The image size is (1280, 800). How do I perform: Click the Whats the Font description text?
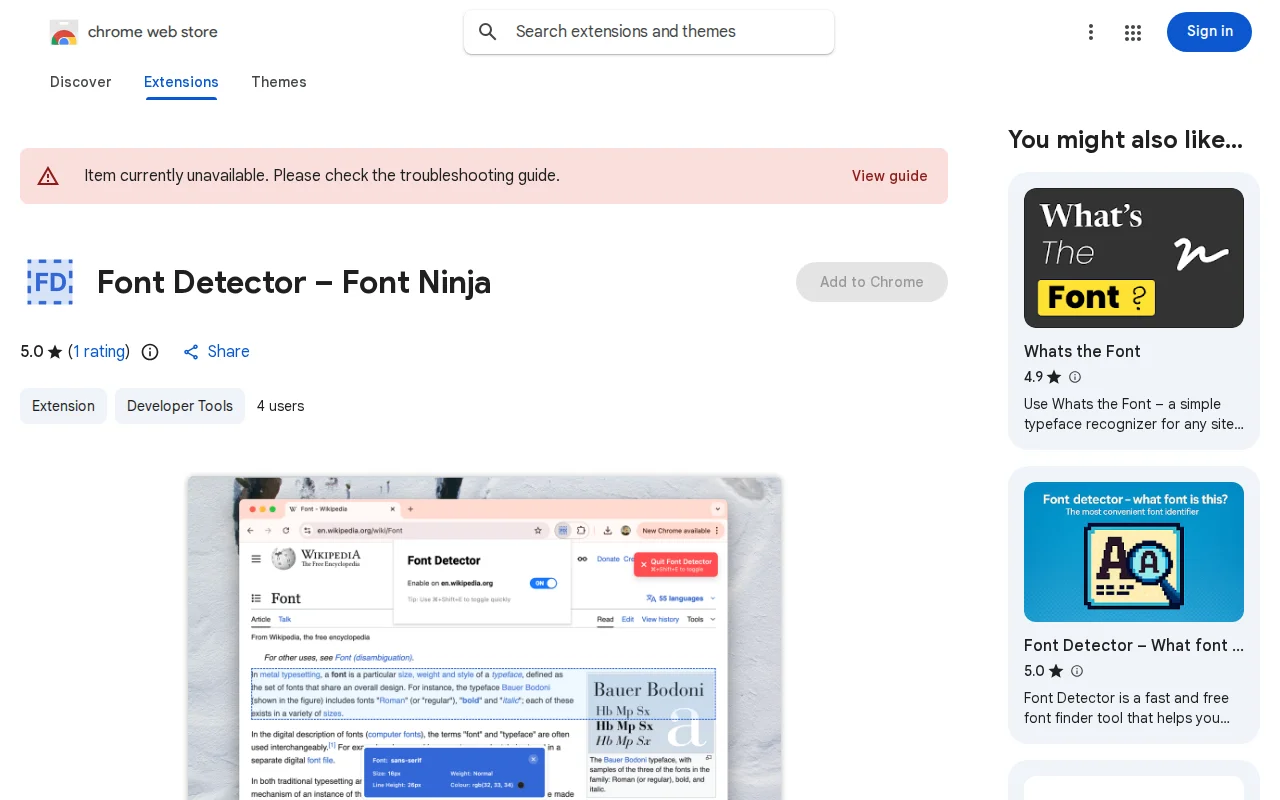[x=1134, y=414]
